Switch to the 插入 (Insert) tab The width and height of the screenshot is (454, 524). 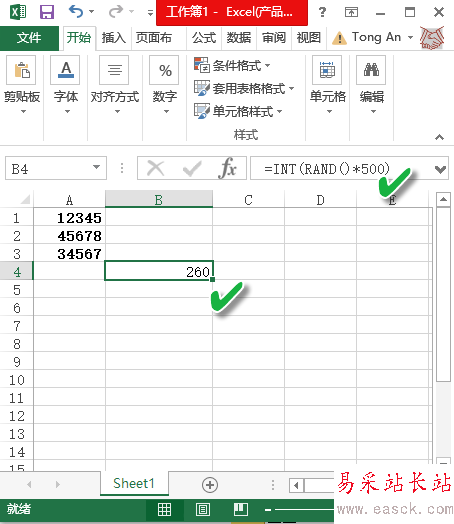(114, 38)
